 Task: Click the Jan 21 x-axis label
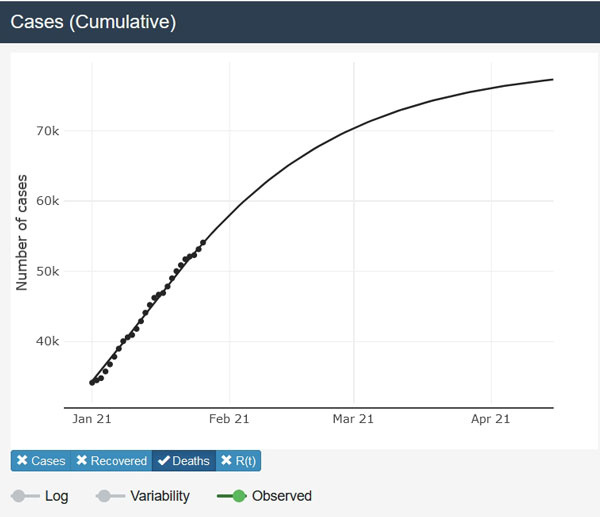[x=92, y=420]
